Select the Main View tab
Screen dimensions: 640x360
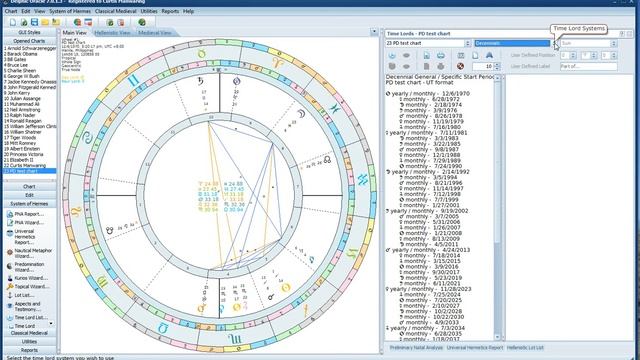click(74, 33)
